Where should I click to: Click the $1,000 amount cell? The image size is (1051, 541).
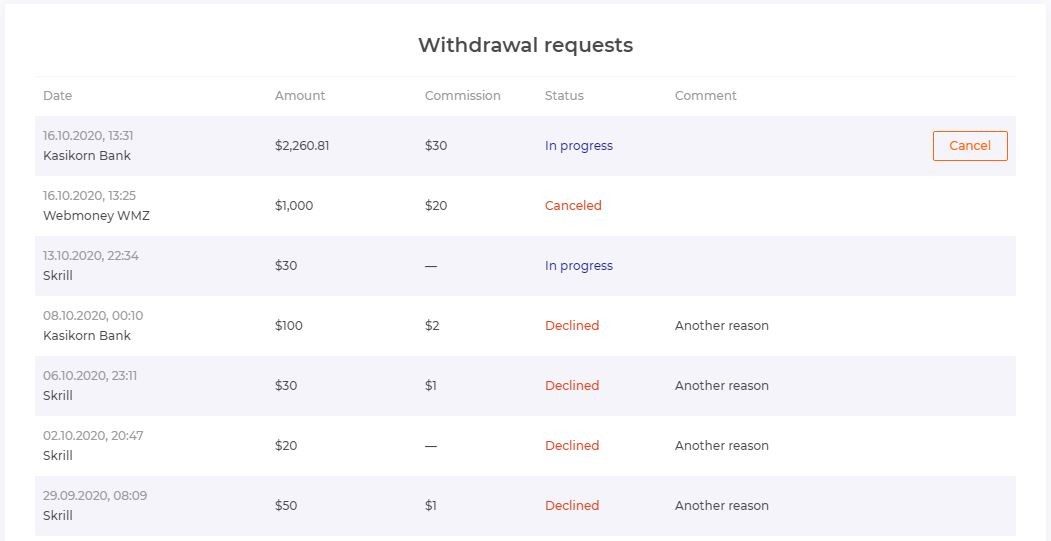(x=294, y=206)
